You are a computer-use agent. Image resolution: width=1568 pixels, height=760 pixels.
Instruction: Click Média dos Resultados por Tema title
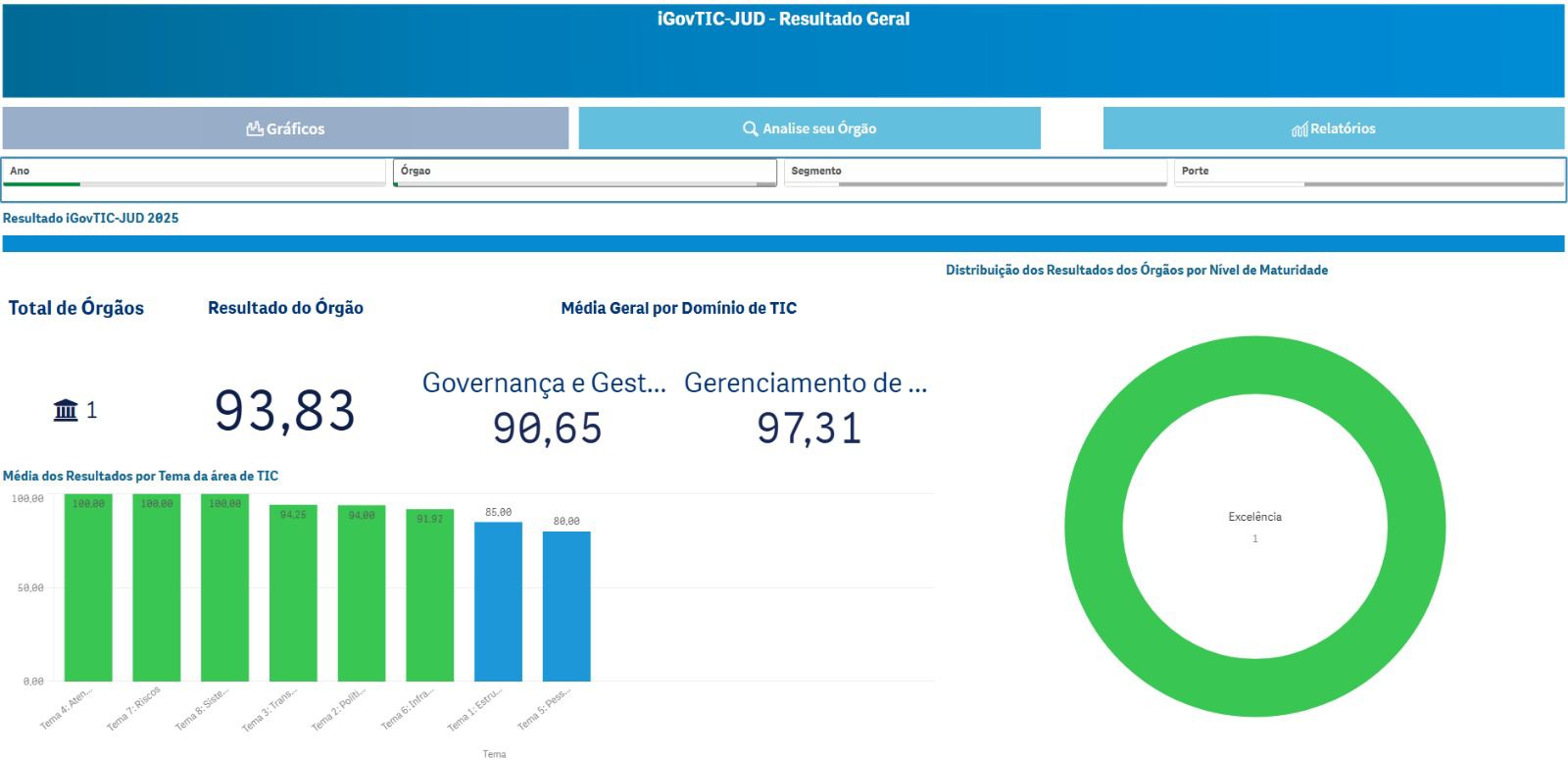click(140, 476)
